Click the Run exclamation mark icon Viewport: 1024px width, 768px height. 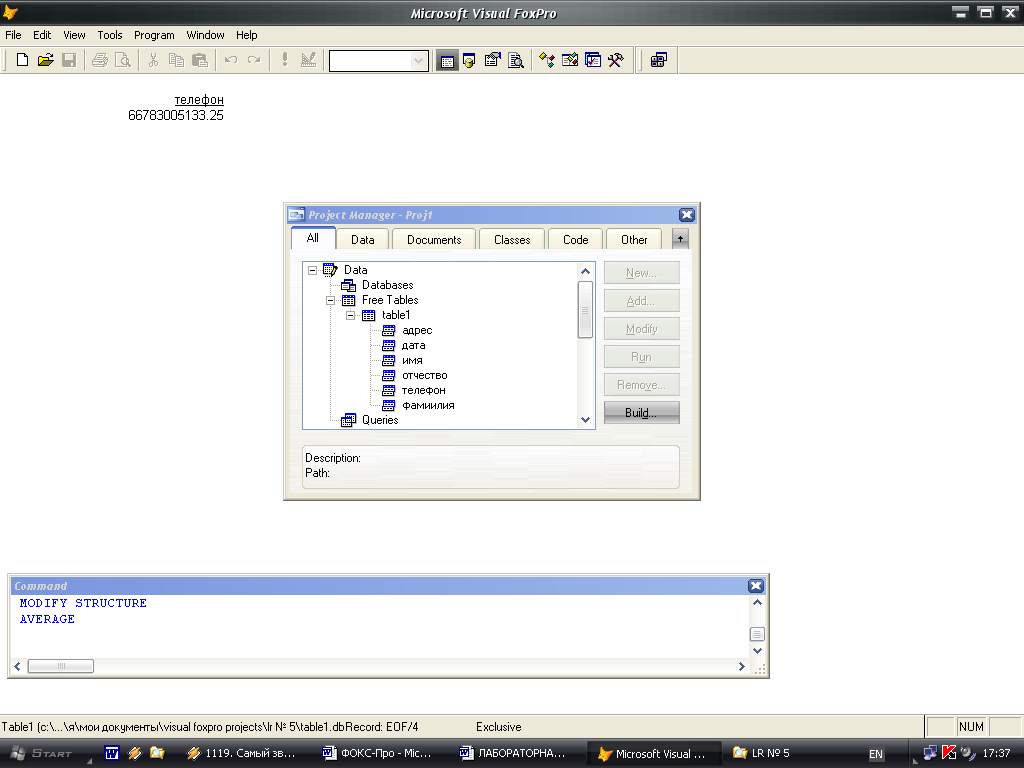click(x=285, y=60)
